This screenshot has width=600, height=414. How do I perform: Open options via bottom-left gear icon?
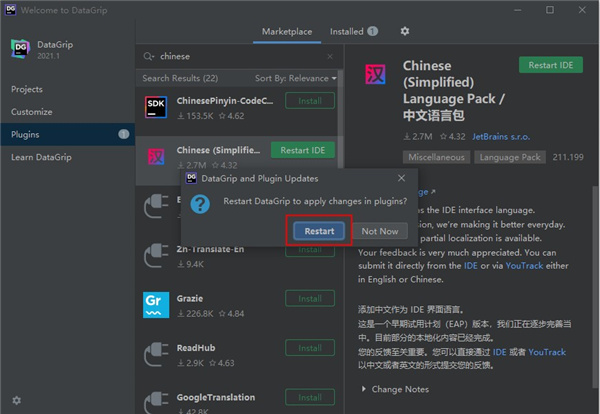(16, 400)
